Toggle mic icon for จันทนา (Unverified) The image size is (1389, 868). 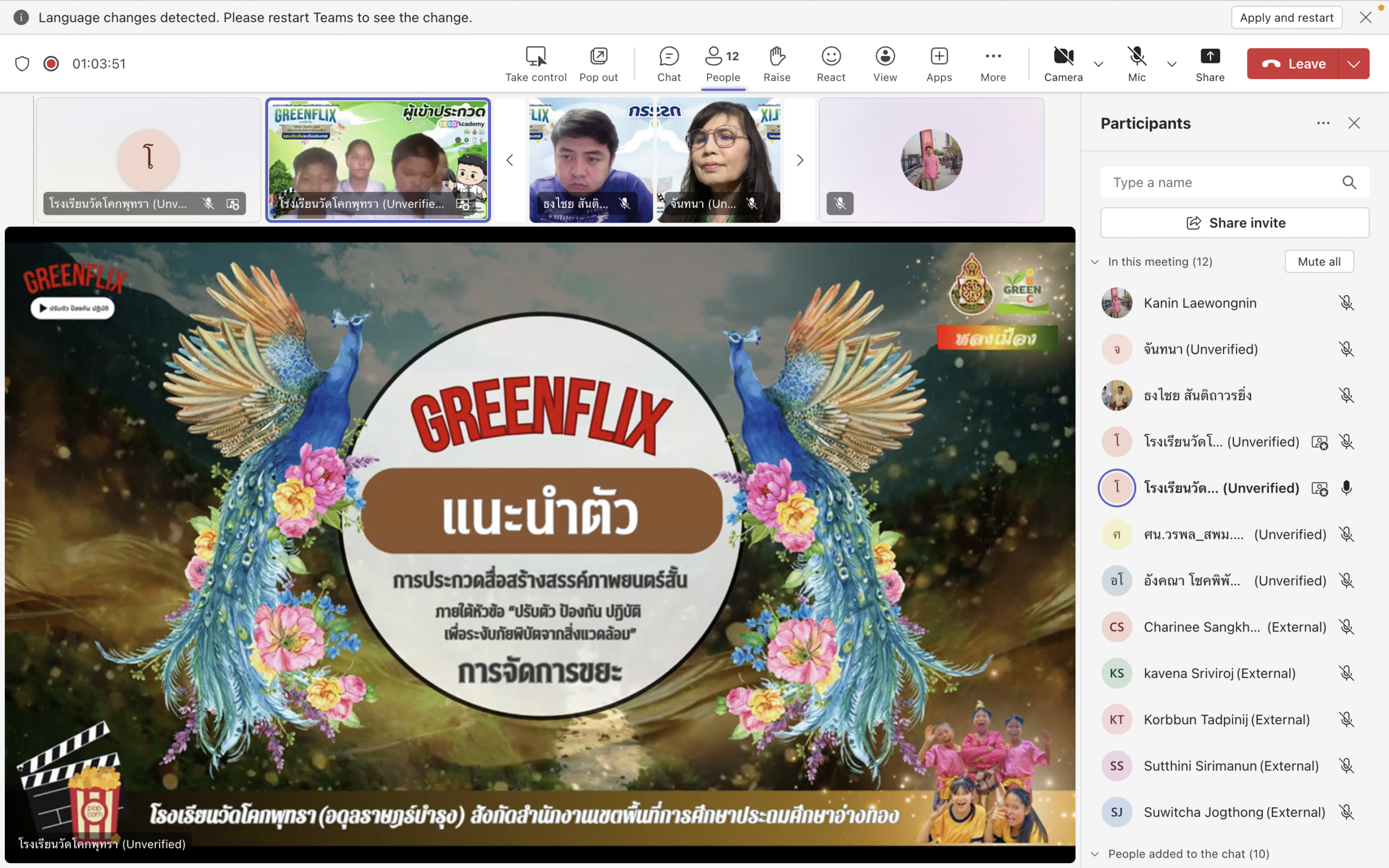point(1346,349)
